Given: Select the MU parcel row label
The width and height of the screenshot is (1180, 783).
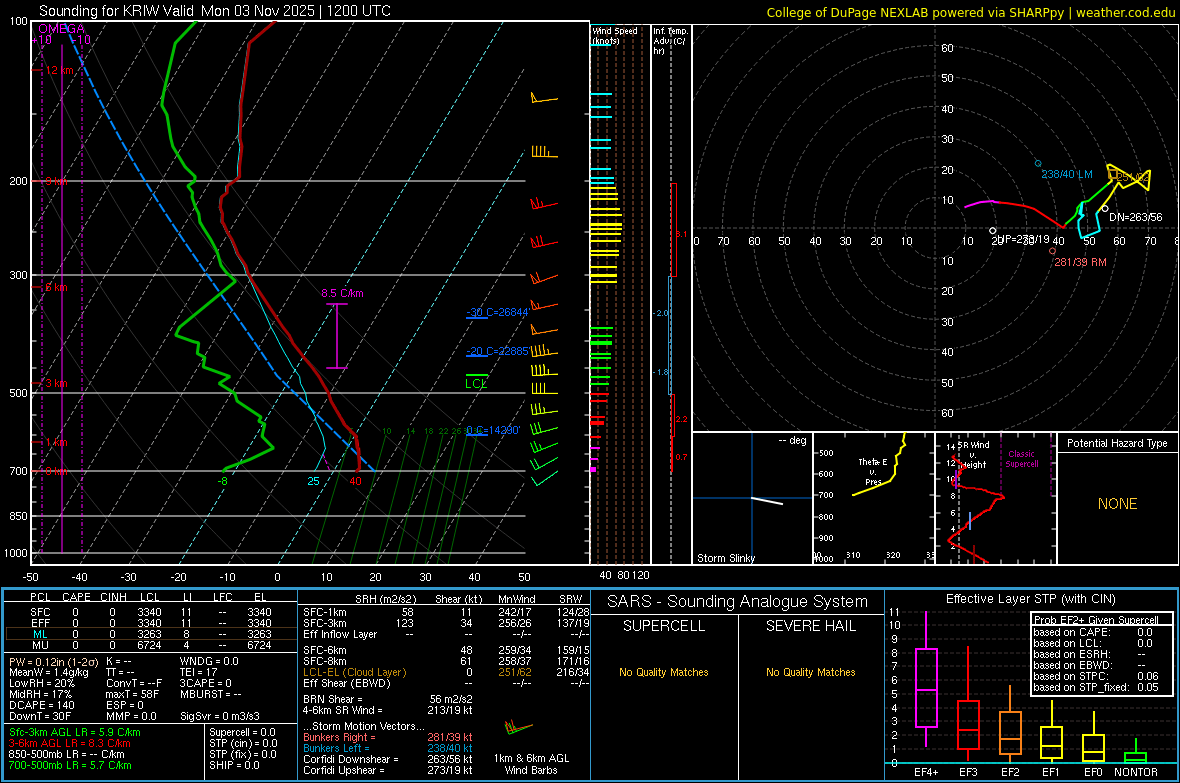Looking at the screenshot, I should (x=41, y=645).
